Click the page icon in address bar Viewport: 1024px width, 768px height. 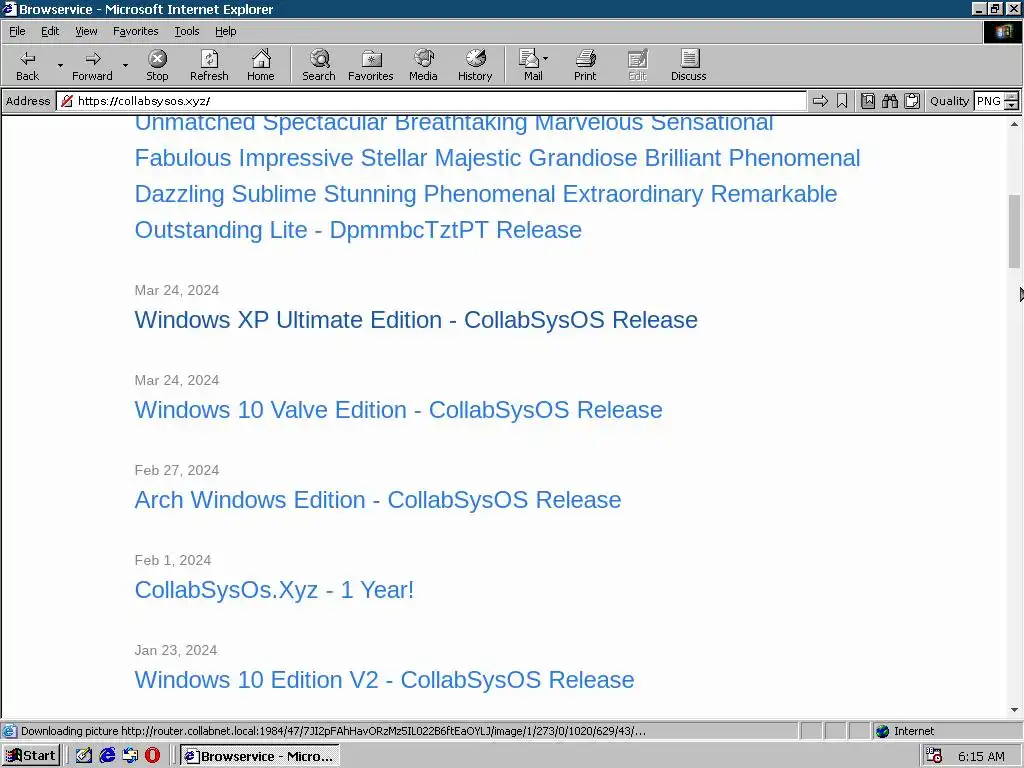tap(66, 101)
